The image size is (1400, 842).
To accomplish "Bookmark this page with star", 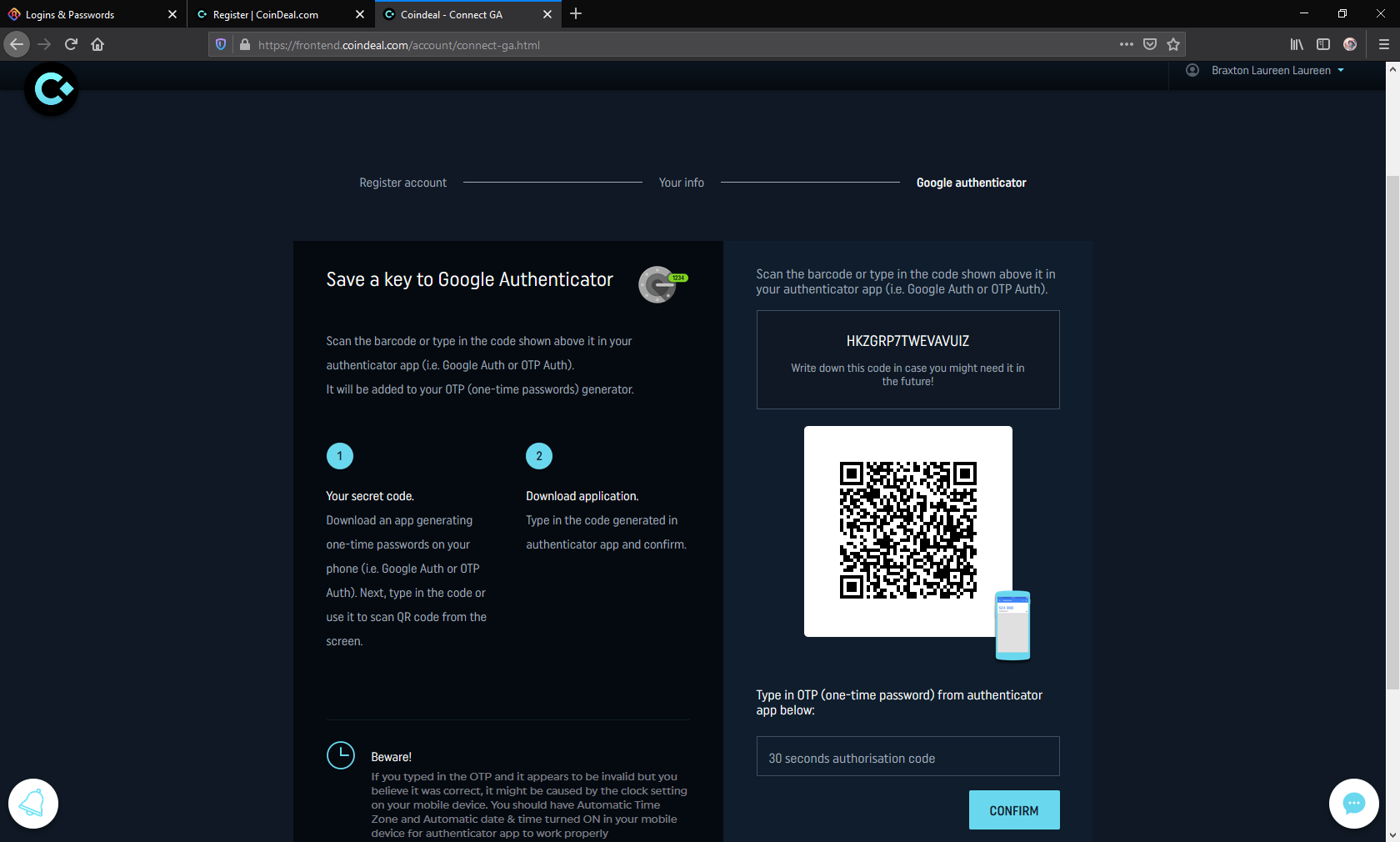I will click(1173, 44).
